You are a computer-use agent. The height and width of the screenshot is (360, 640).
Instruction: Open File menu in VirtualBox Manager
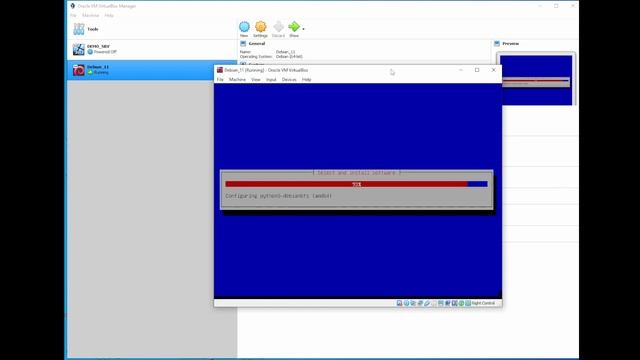click(73, 16)
